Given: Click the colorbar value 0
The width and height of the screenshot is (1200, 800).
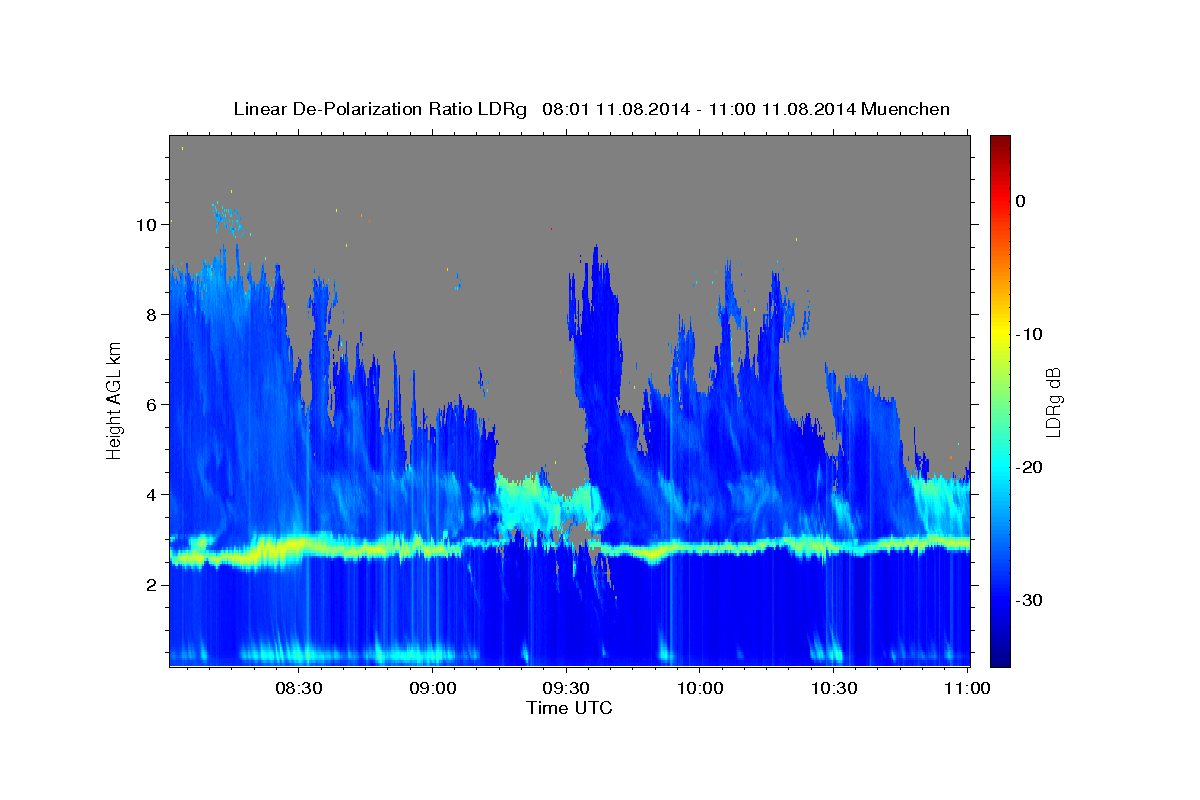Looking at the screenshot, I should (1021, 201).
